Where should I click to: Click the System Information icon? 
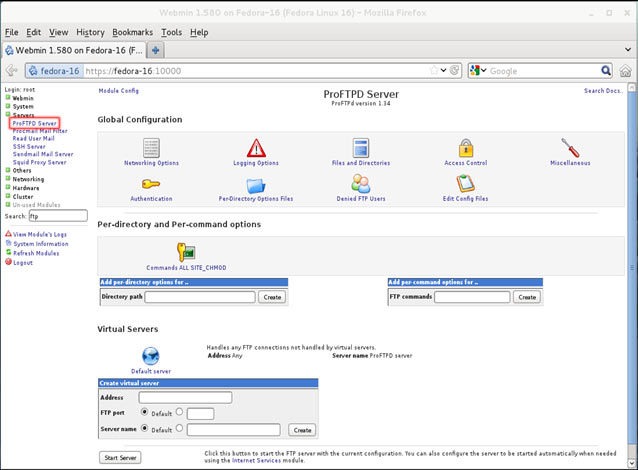[8, 243]
